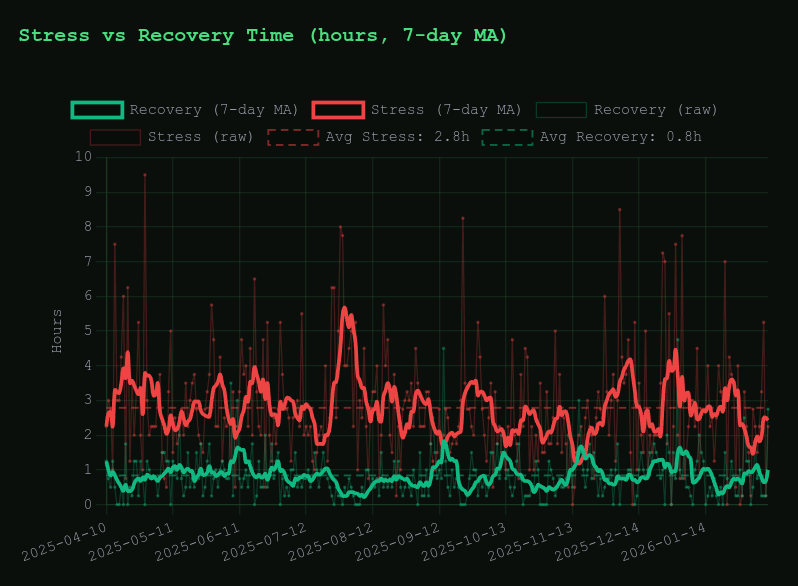Click the dashed green Avg Recovery legend box
This screenshot has height=586, width=798.
[x=507, y=137]
